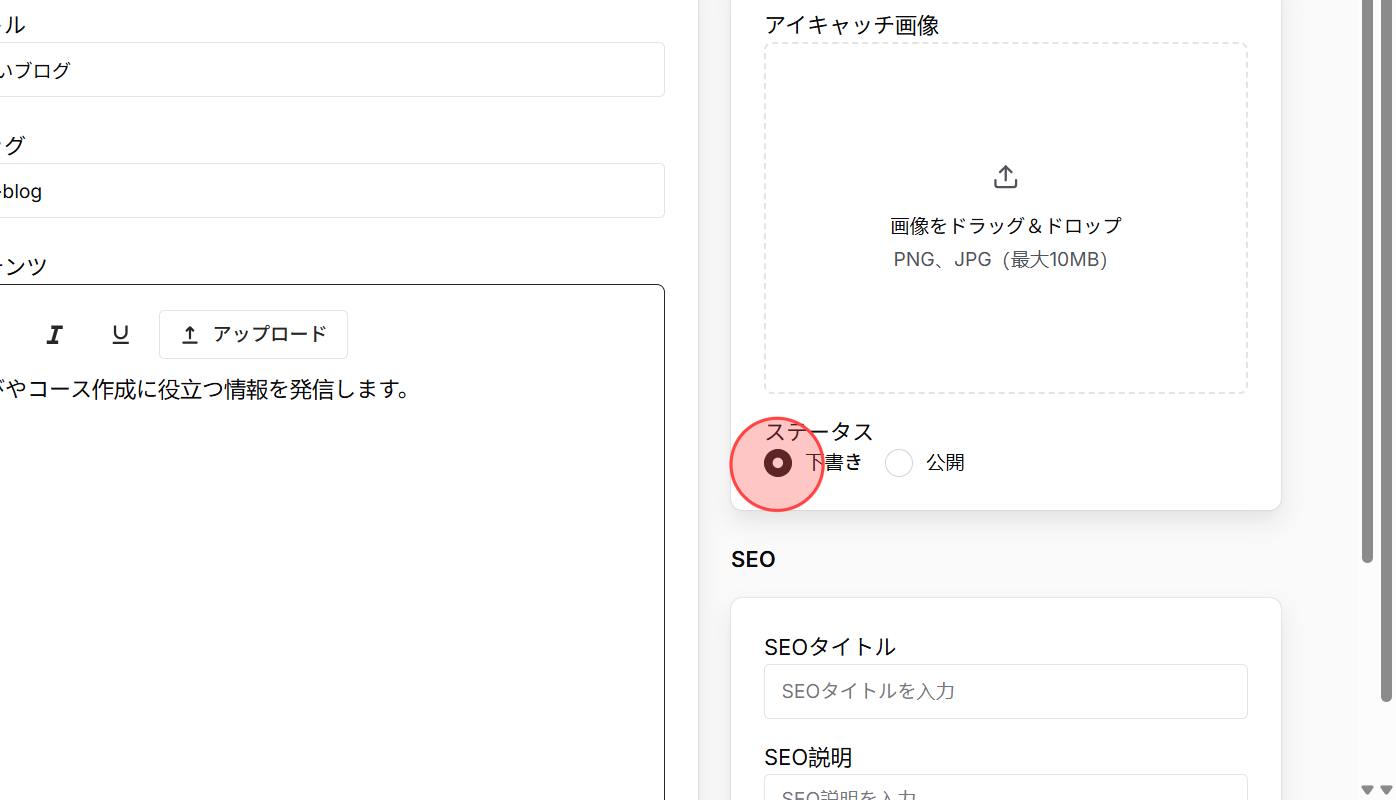The image size is (1396, 800).
Task: Click the SEOタイトル input field
Action: (1005, 691)
